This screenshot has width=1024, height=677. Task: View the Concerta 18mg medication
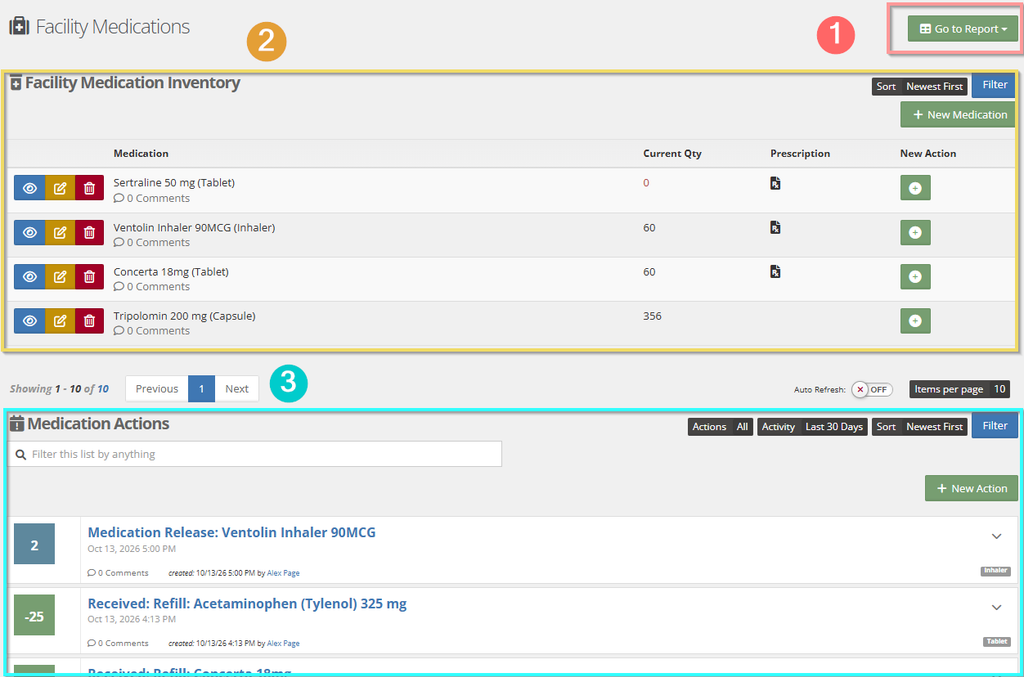pos(29,277)
